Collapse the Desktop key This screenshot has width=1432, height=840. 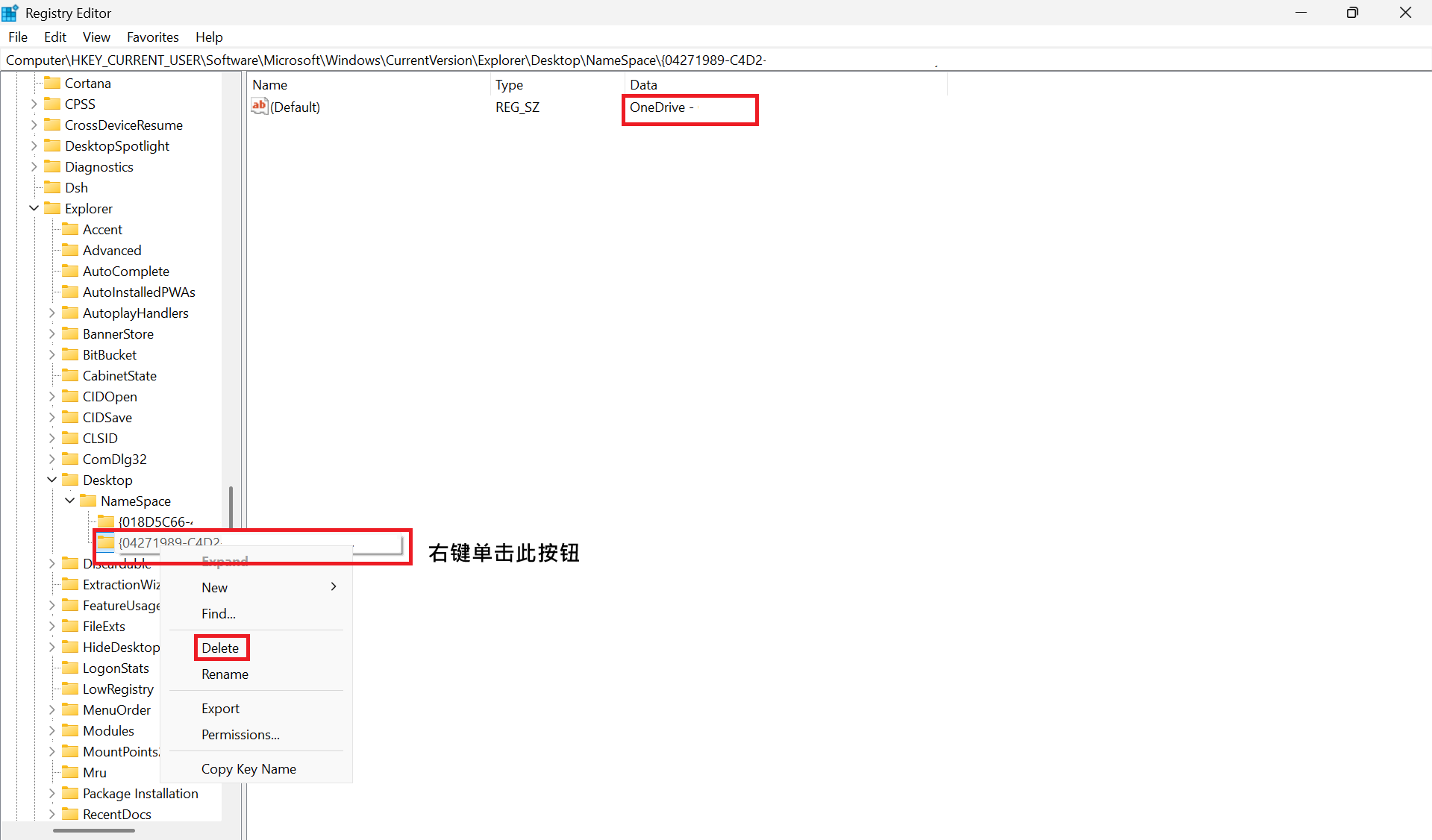(51, 480)
